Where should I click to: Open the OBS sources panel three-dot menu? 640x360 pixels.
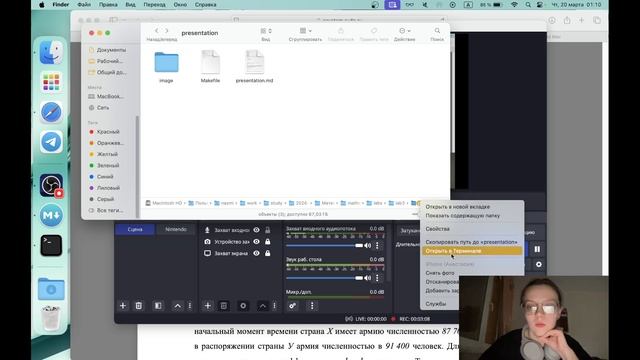[274, 305]
